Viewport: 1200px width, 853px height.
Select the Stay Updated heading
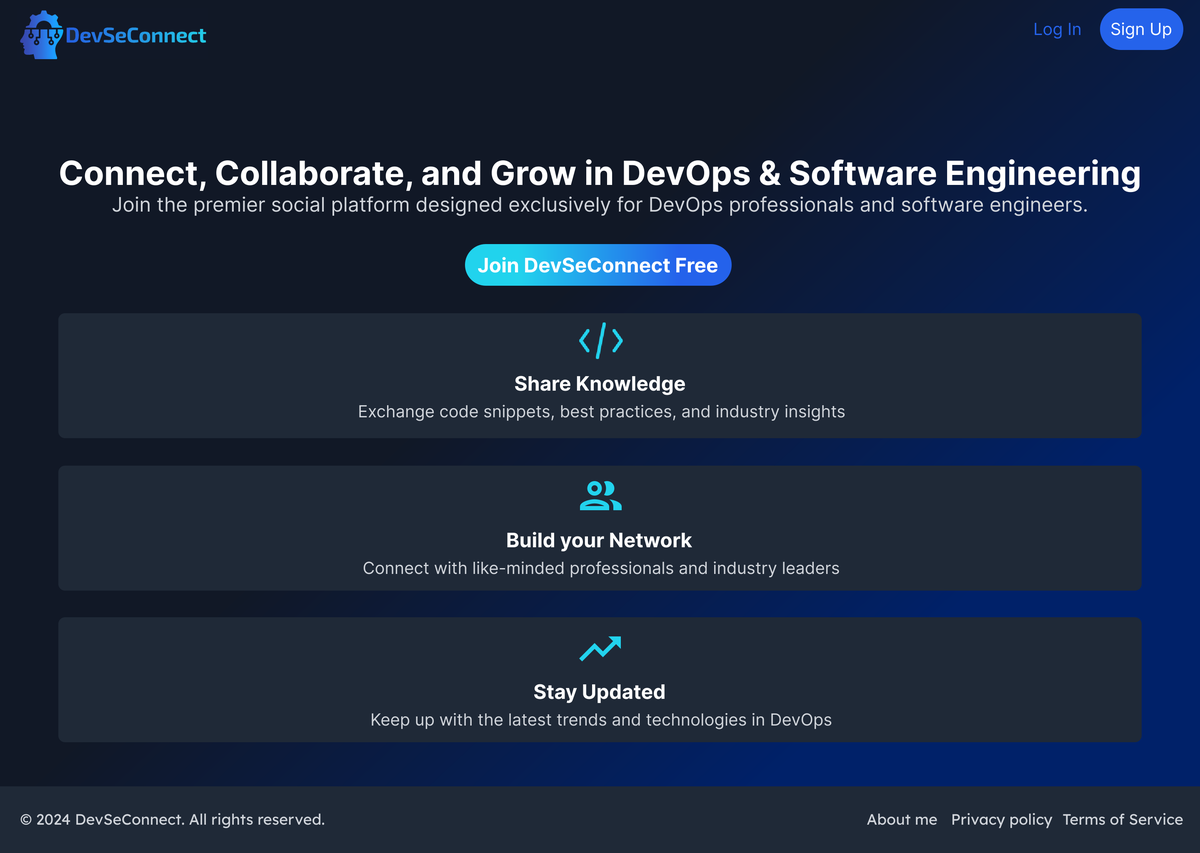click(x=599, y=692)
